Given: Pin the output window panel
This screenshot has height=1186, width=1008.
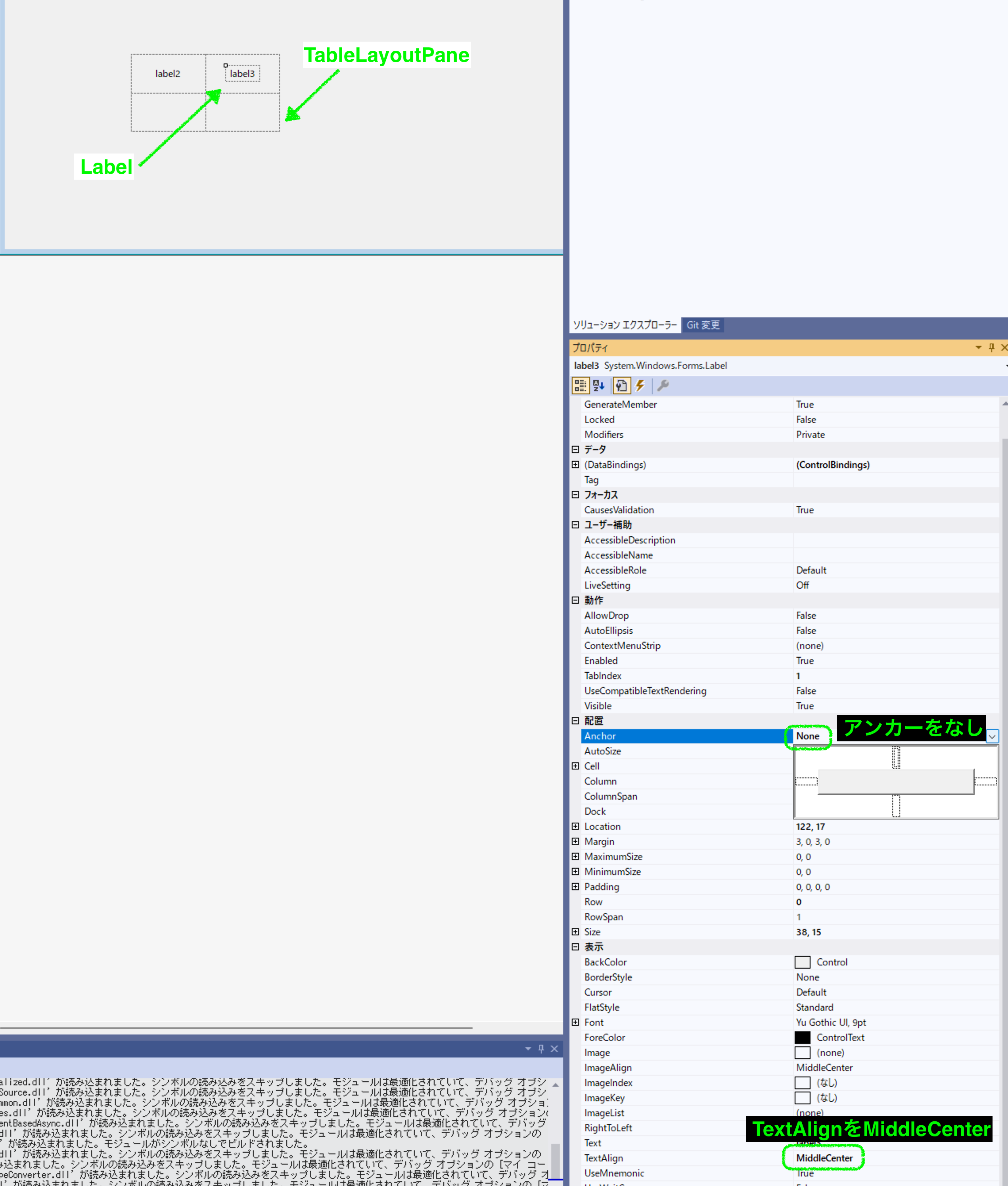Looking at the screenshot, I should tap(540, 1049).
